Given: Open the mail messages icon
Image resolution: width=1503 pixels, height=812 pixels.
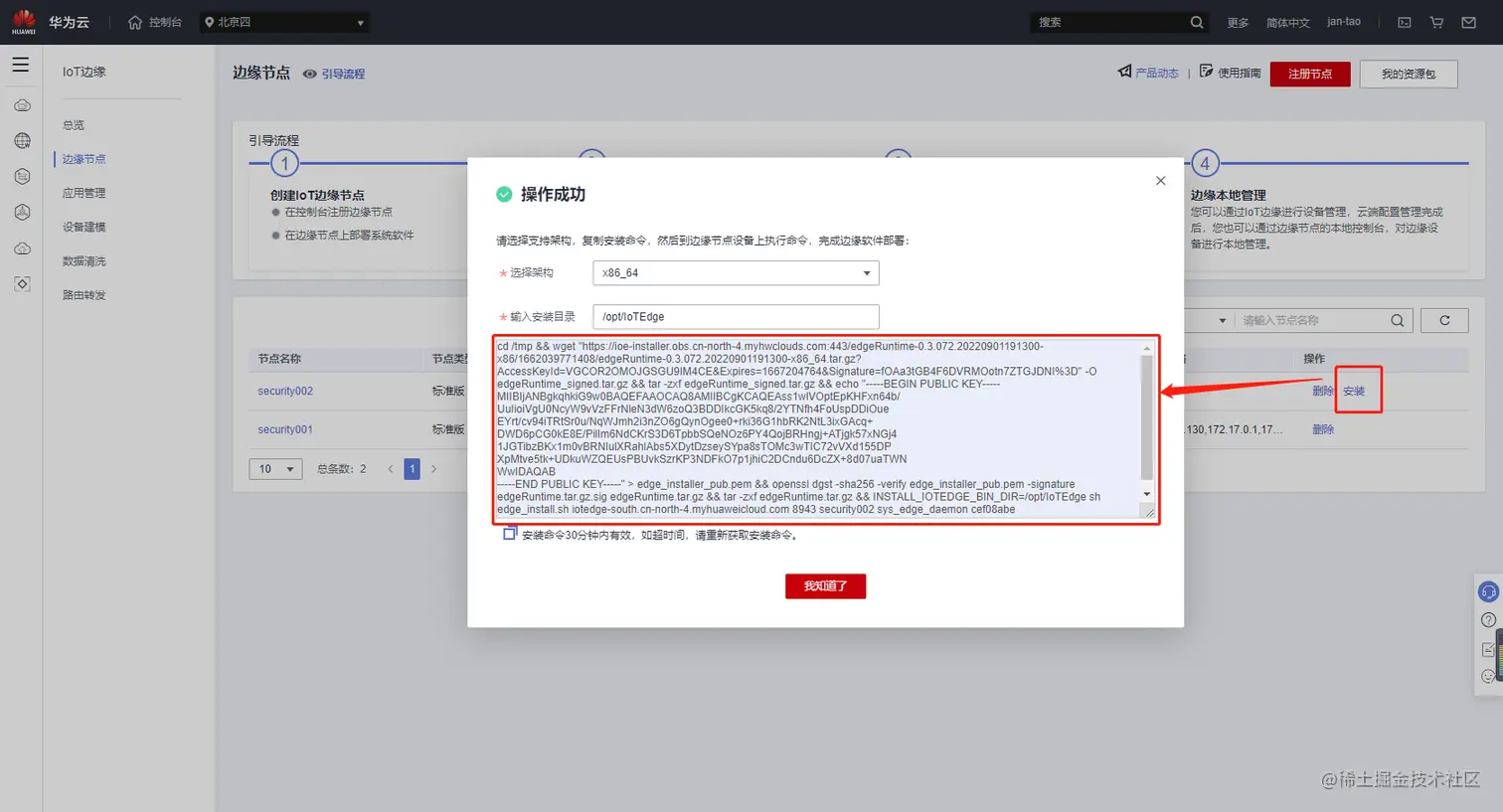Looking at the screenshot, I should click(1468, 22).
